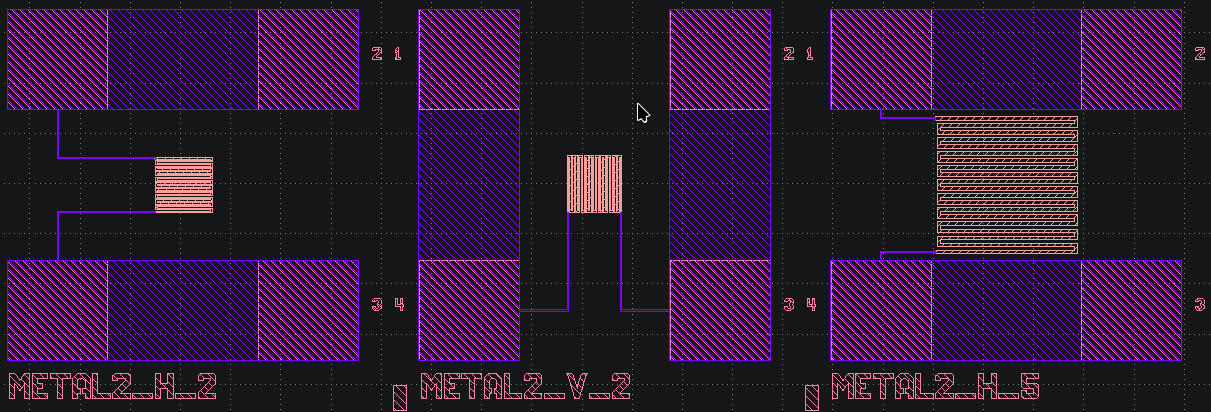Click the METAL2_V_2 text label
The image size is (1211, 412).
(525, 387)
